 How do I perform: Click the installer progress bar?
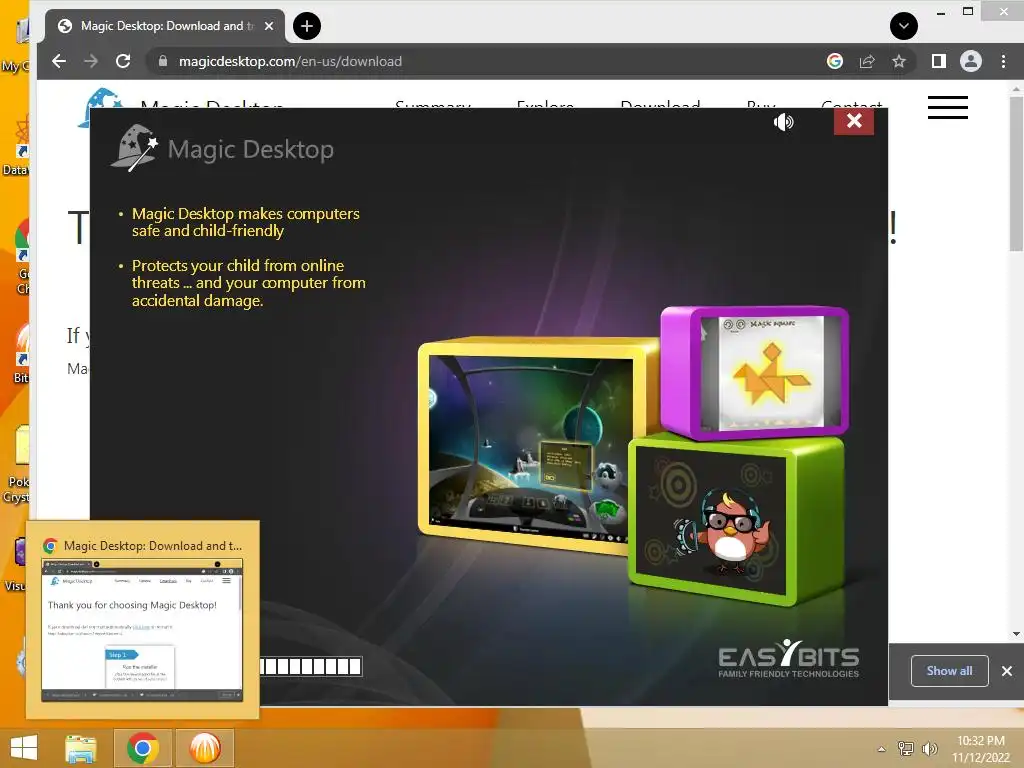pyautogui.click(x=311, y=666)
